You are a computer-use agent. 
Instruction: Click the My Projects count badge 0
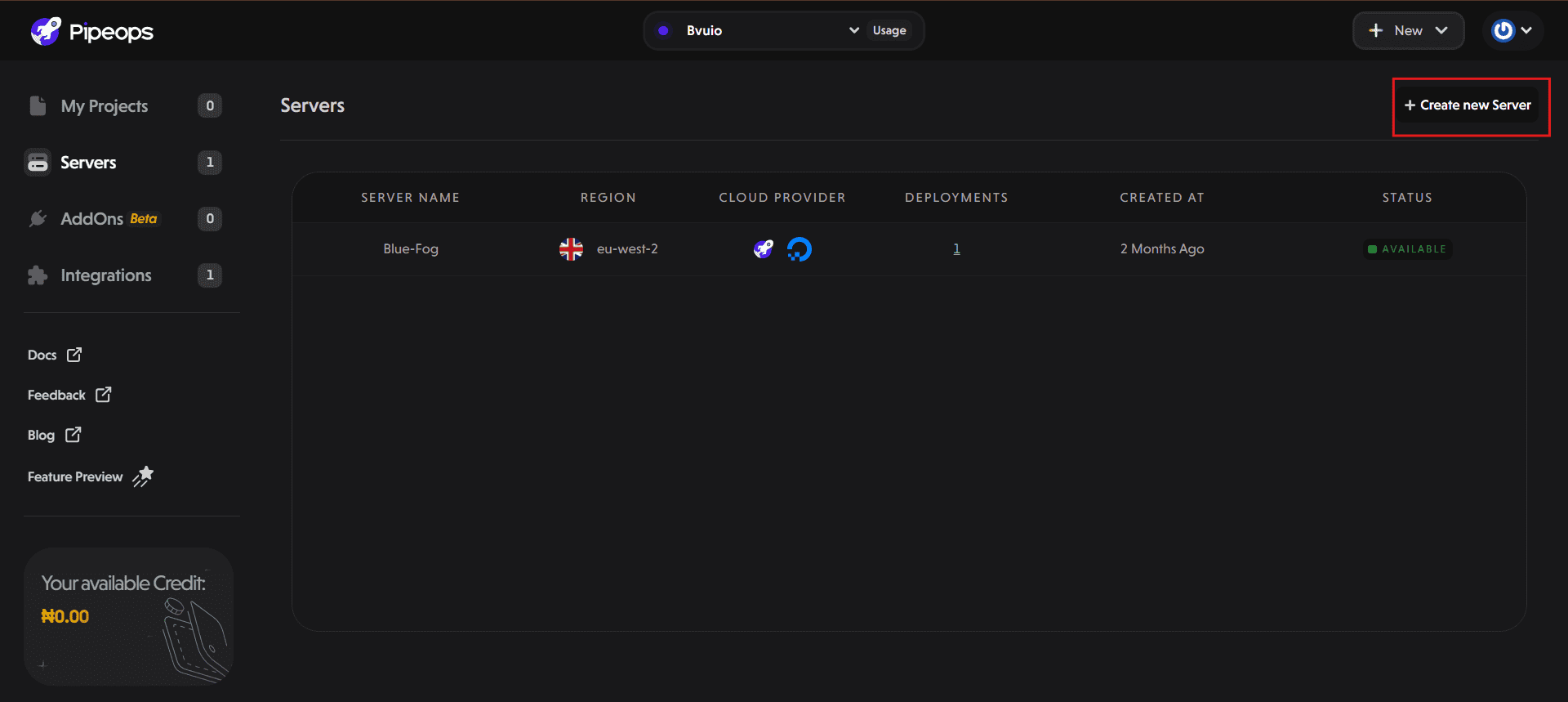coord(210,105)
